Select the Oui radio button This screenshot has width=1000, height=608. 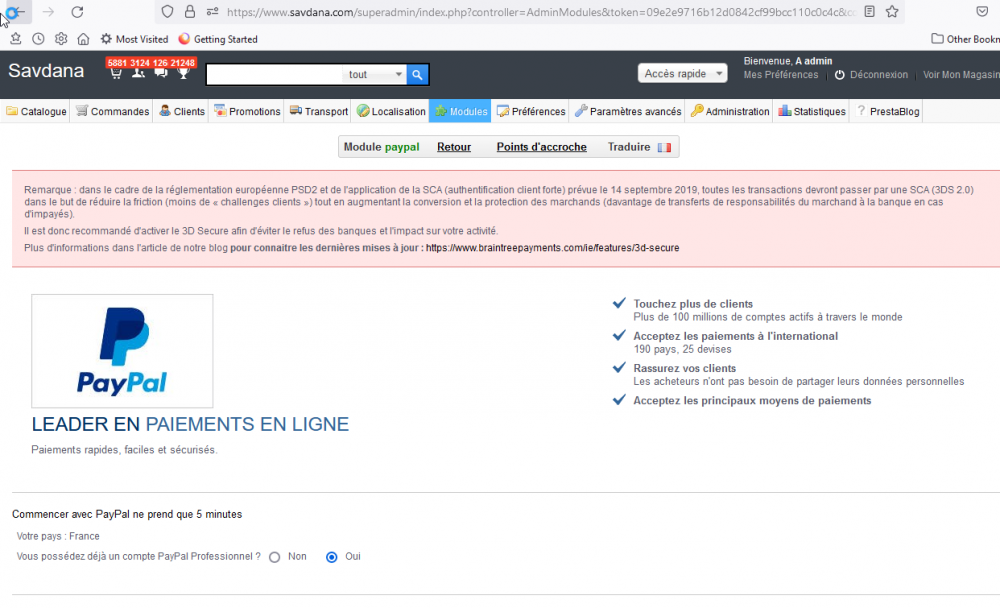coord(332,557)
